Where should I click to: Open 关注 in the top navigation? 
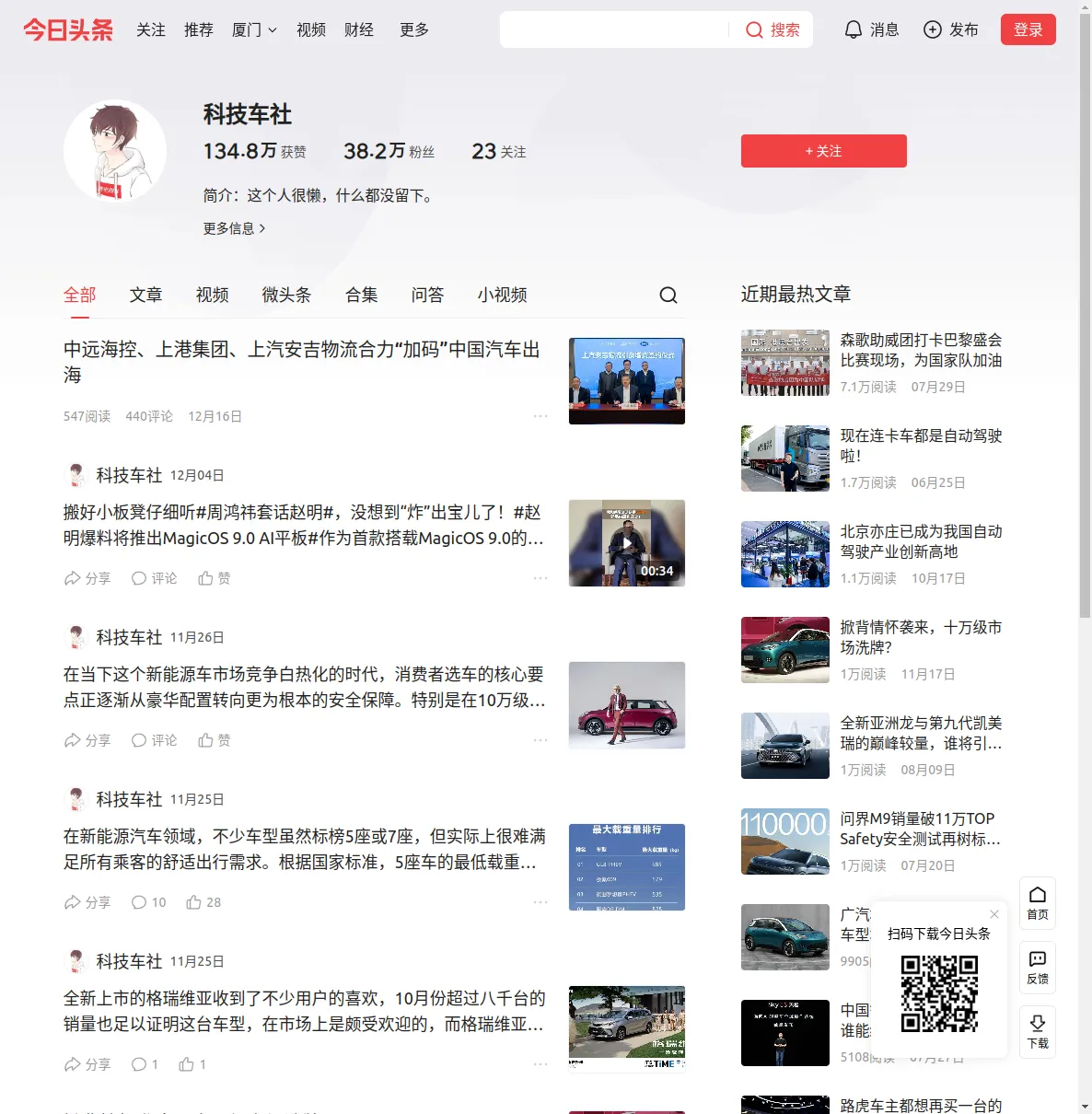point(151,29)
